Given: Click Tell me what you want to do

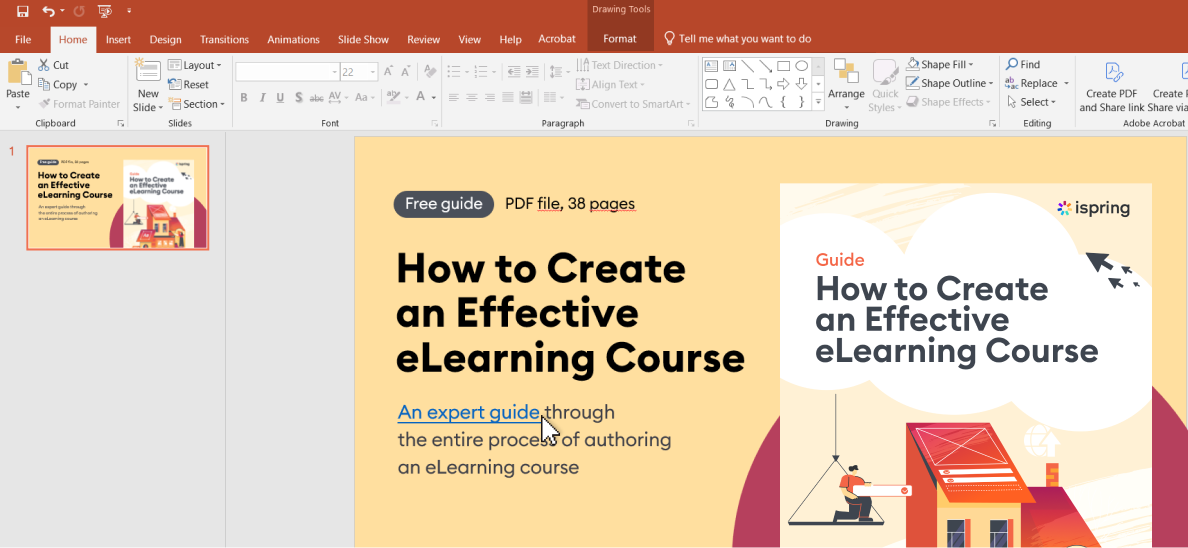Looking at the screenshot, I should (737, 39).
